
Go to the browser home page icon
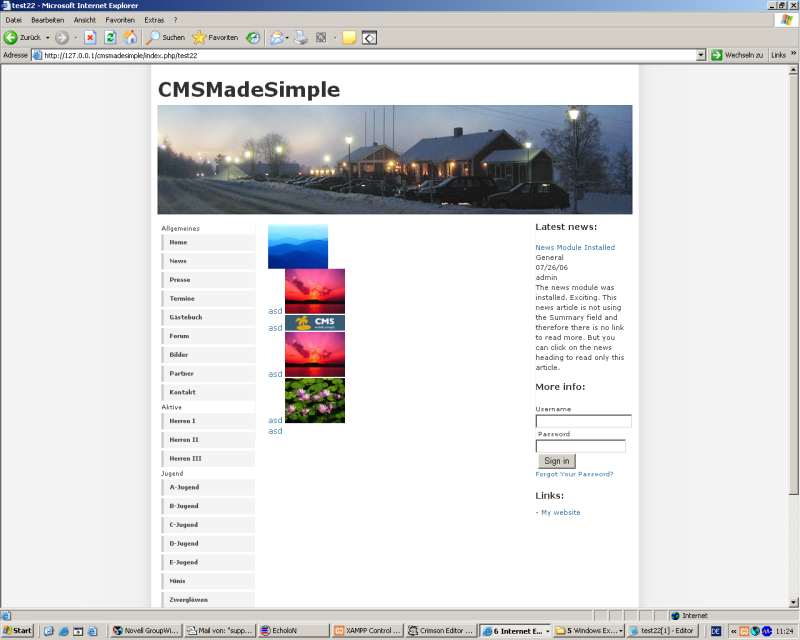pos(130,37)
